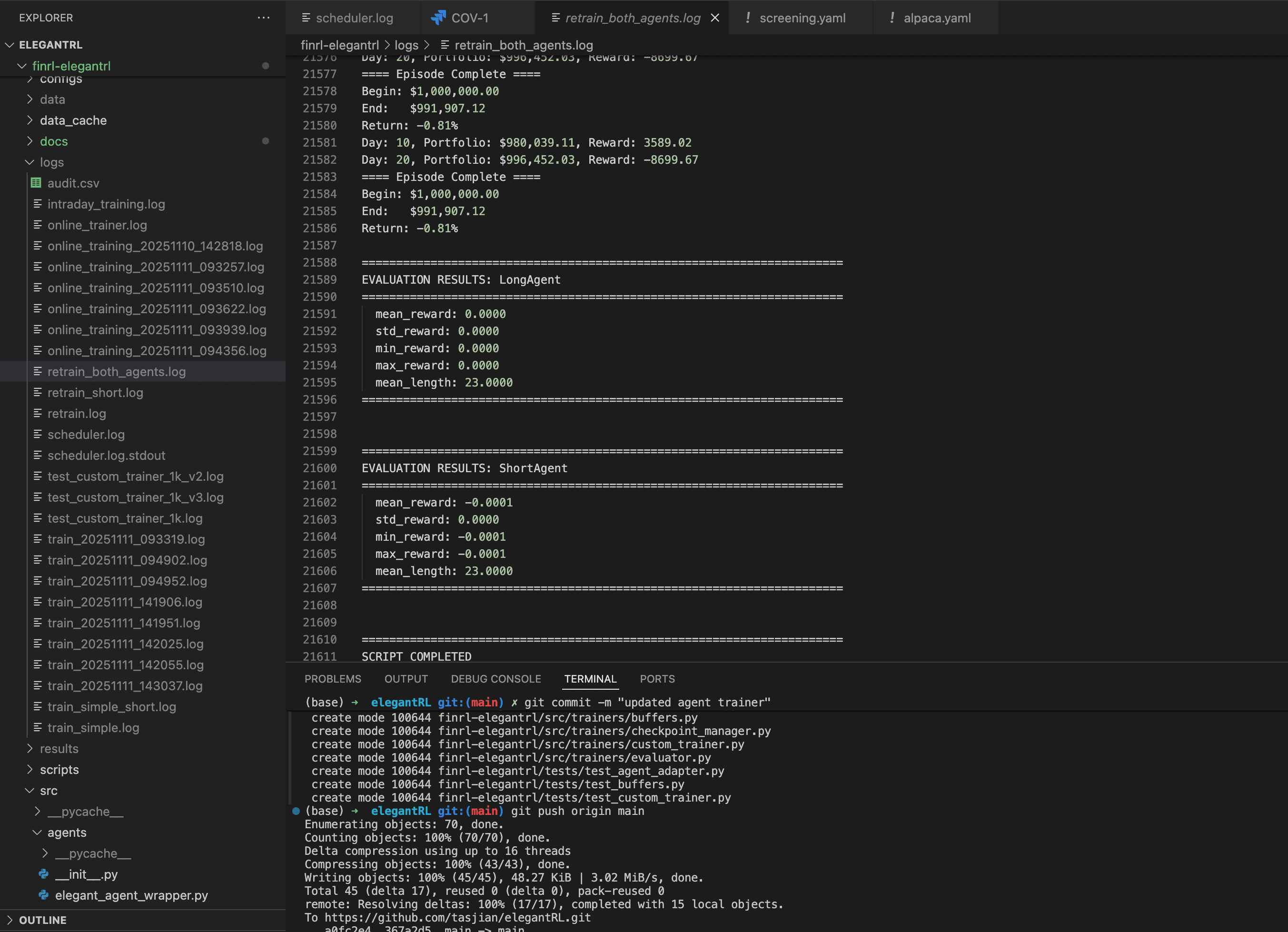
Task: Click the audit.csv spreadsheet file icon
Action: tap(36, 183)
